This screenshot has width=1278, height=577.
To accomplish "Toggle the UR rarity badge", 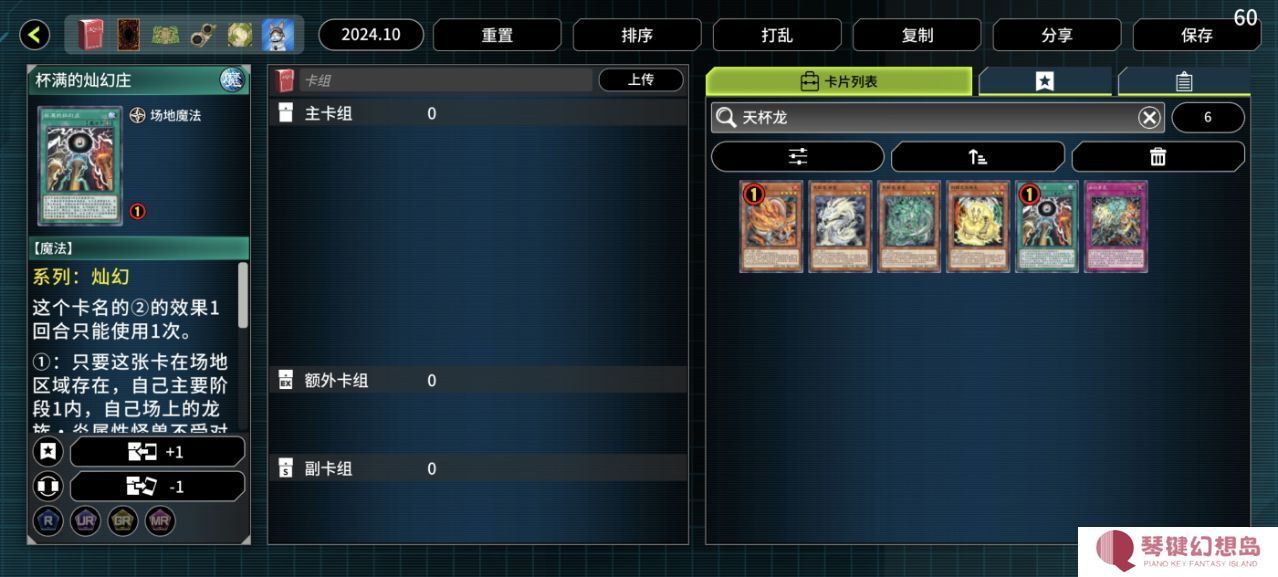I will pyautogui.click(x=85, y=520).
